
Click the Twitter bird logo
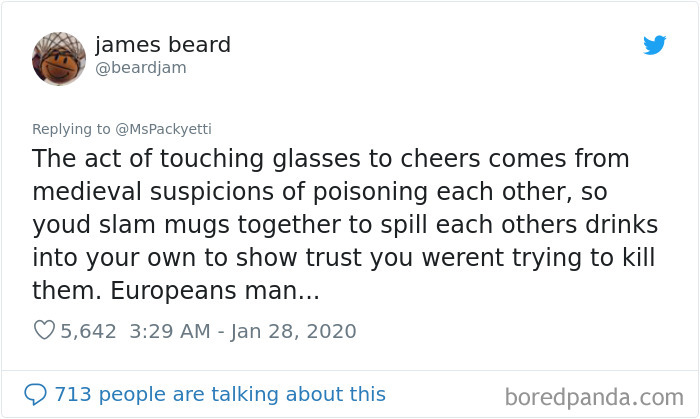(x=654, y=45)
